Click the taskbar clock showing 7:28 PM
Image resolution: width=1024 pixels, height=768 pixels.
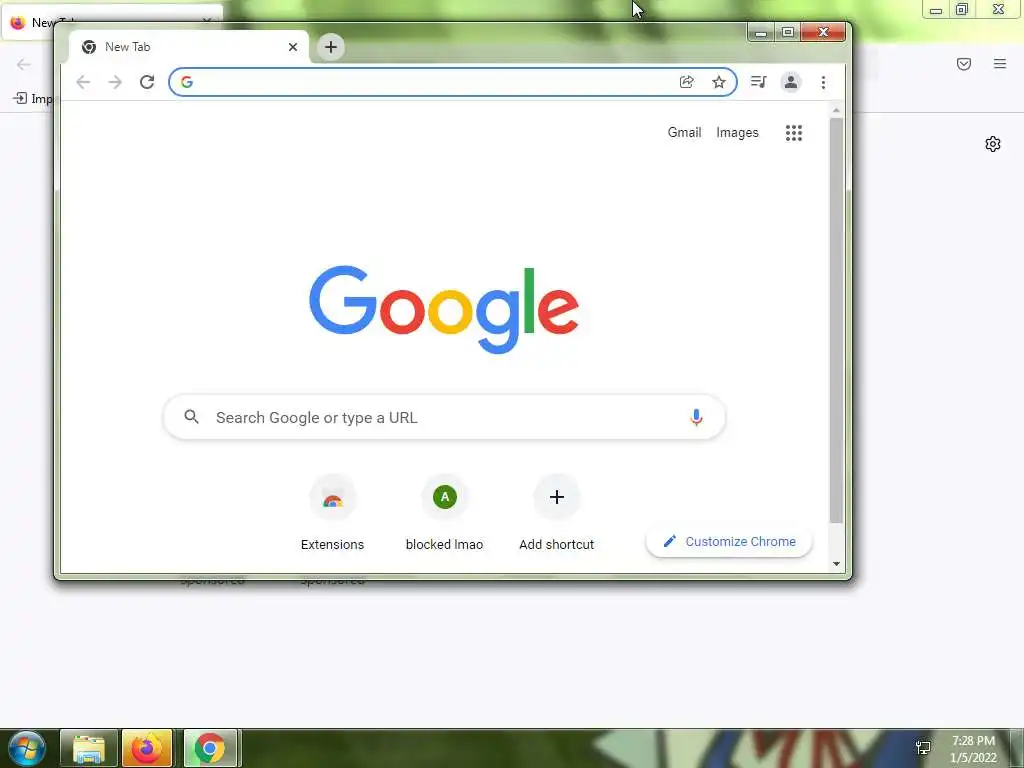click(973, 749)
